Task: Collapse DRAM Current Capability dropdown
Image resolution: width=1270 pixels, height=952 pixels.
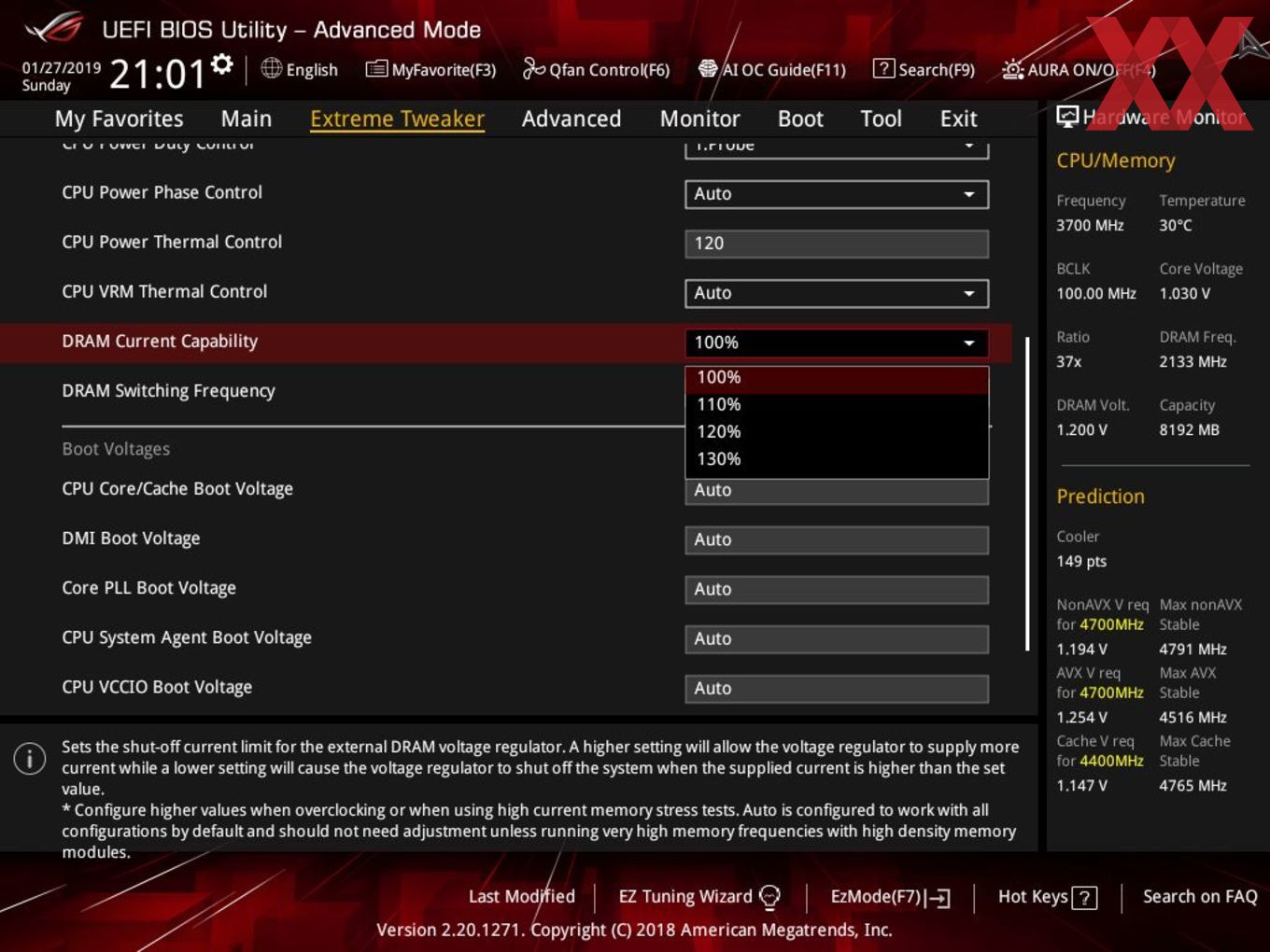Action: tap(837, 343)
